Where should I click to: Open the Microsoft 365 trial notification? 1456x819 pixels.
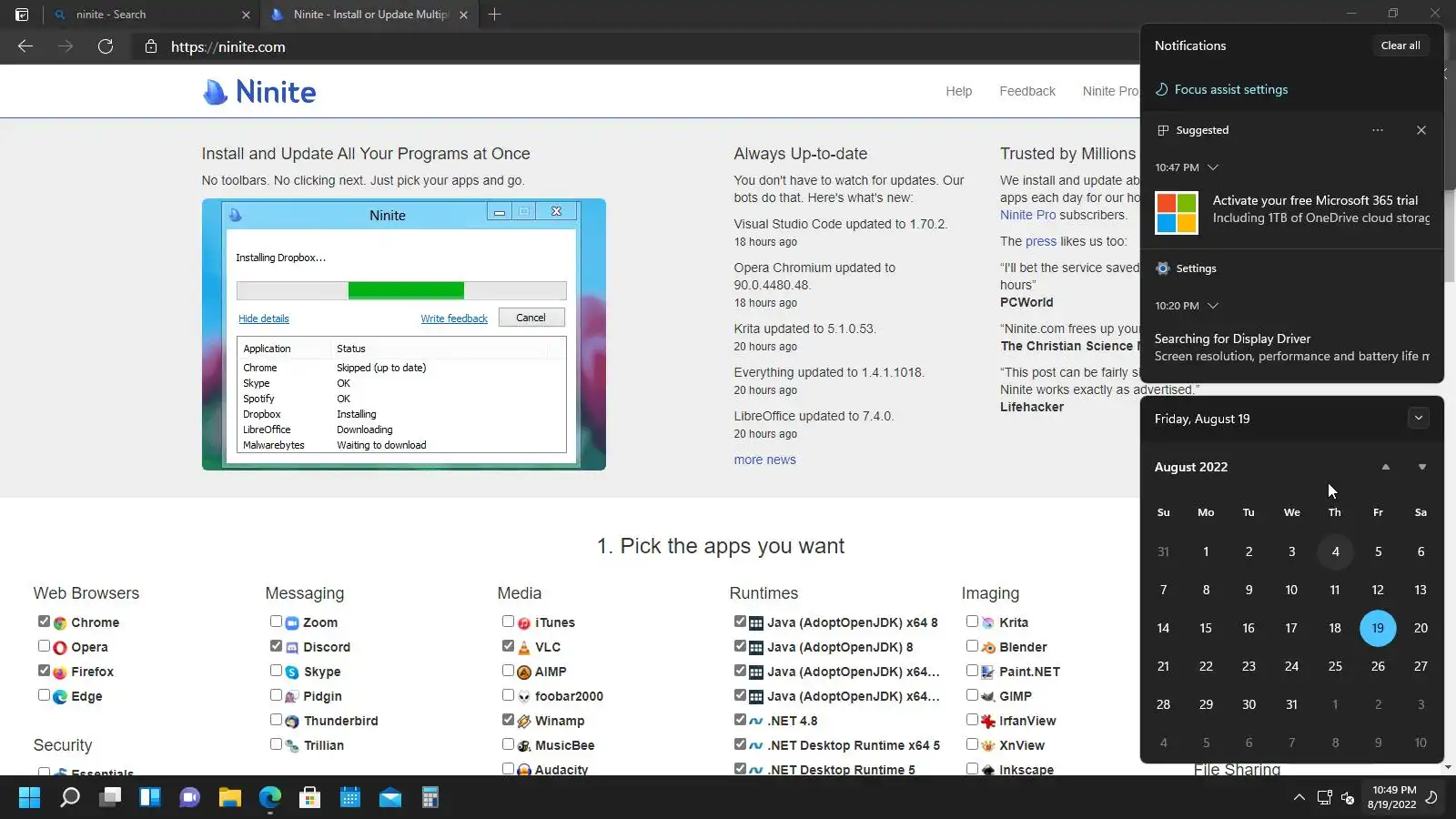[x=1292, y=214]
